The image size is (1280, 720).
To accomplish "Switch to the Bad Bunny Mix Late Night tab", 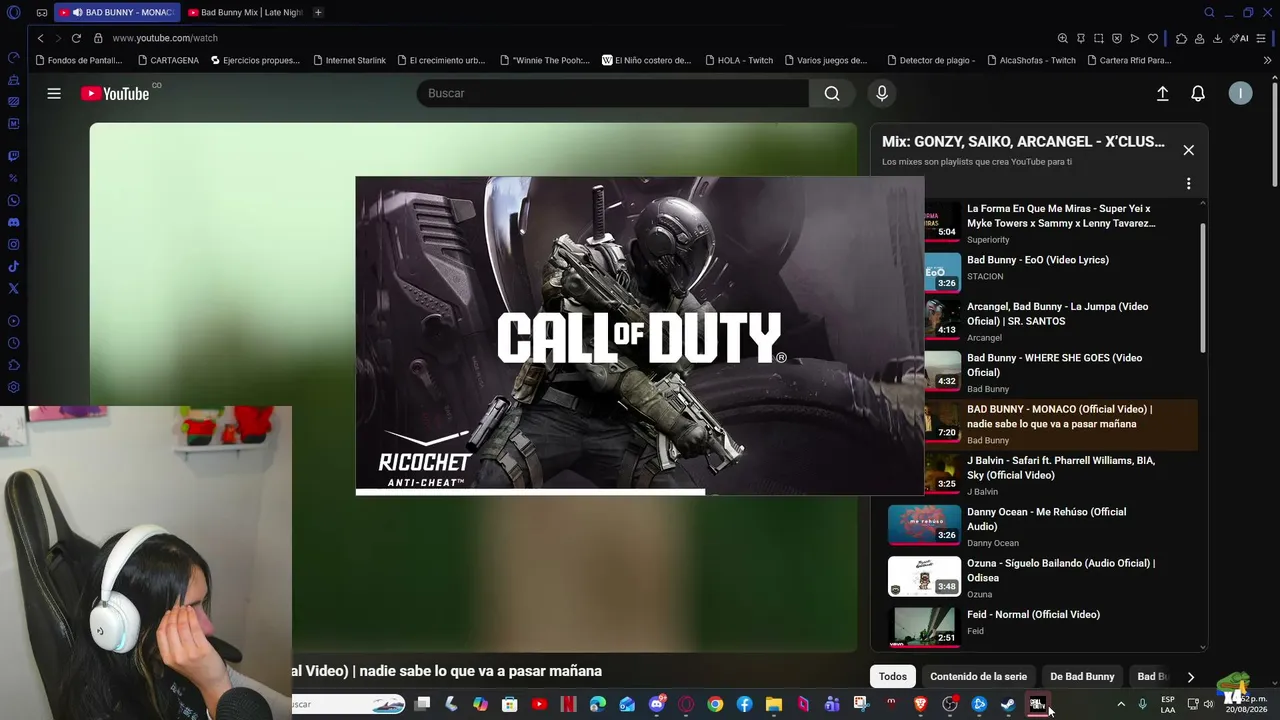I will click(245, 13).
